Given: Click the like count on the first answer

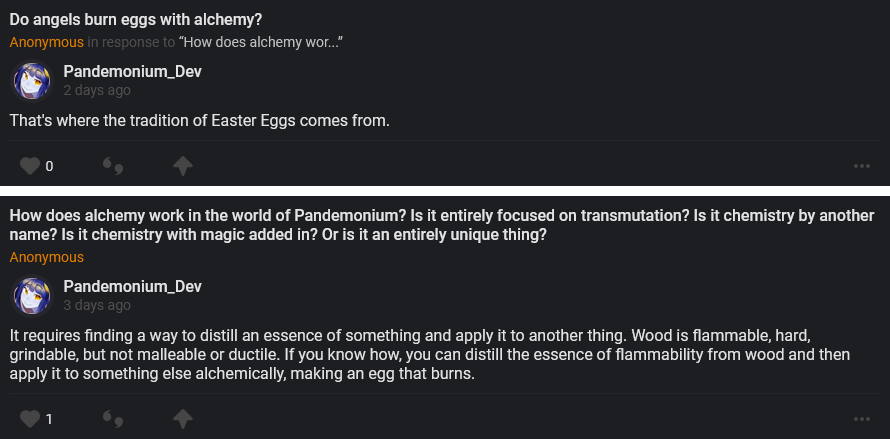Looking at the screenshot, I should tap(49, 166).
